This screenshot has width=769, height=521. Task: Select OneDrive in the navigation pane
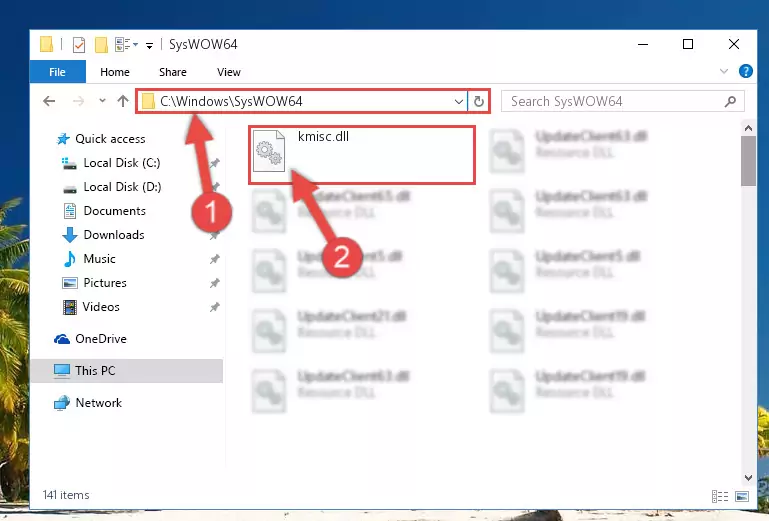pos(101,339)
